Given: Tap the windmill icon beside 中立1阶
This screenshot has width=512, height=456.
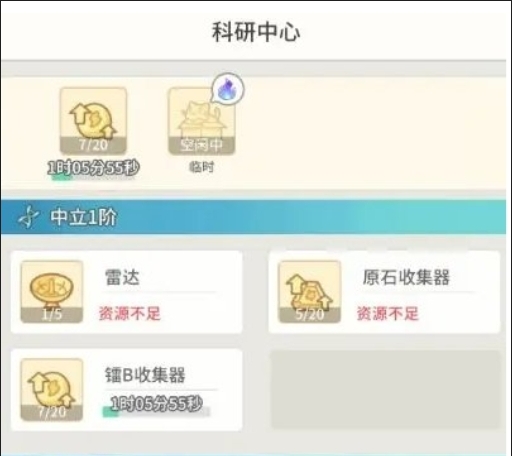Looking at the screenshot, I should 28,217.
